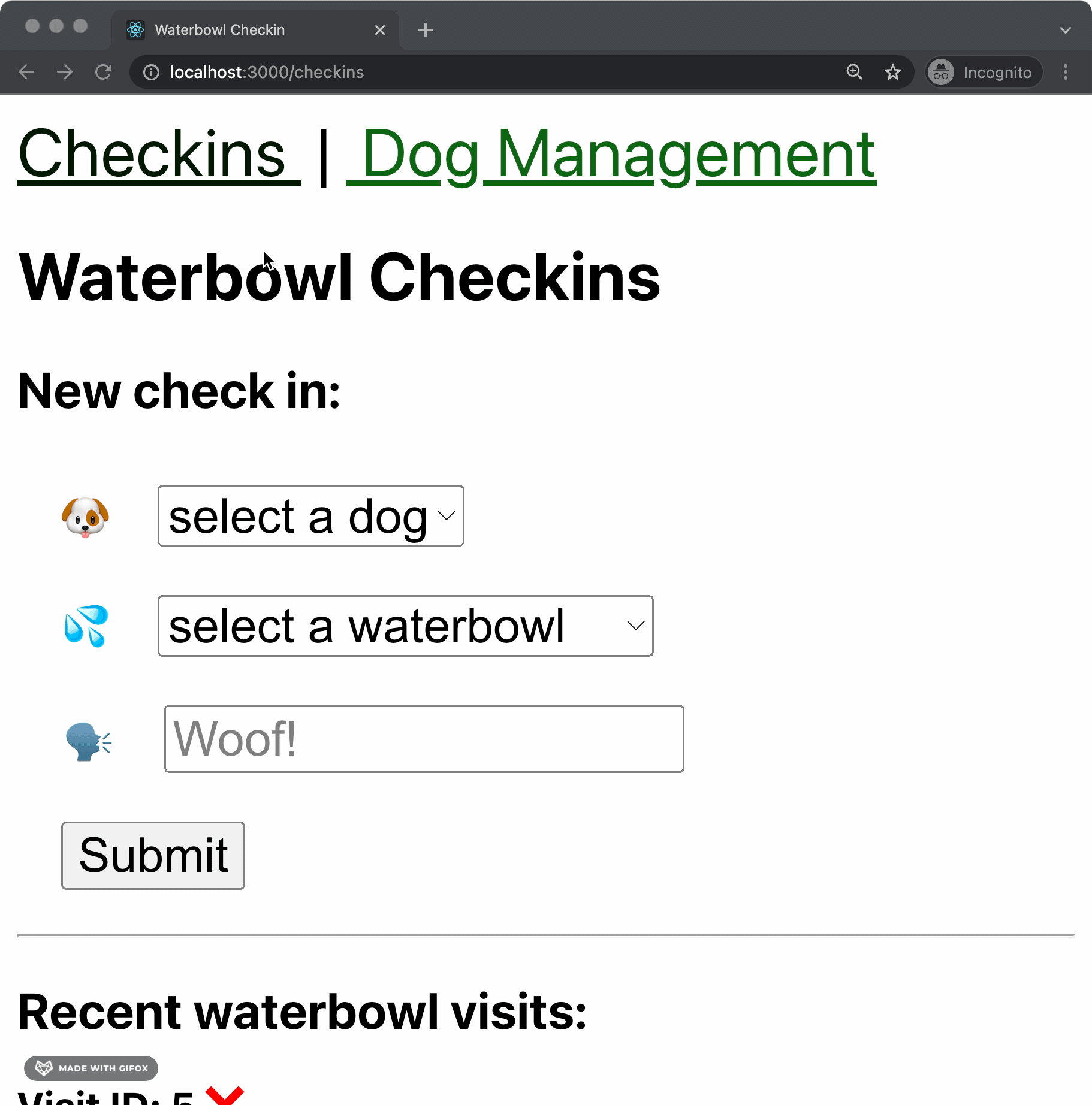Image resolution: width=1092 pixels, height=1105 pixels.
Task: Open Chrome's three-dot menu
Action: coord(1065,72)
